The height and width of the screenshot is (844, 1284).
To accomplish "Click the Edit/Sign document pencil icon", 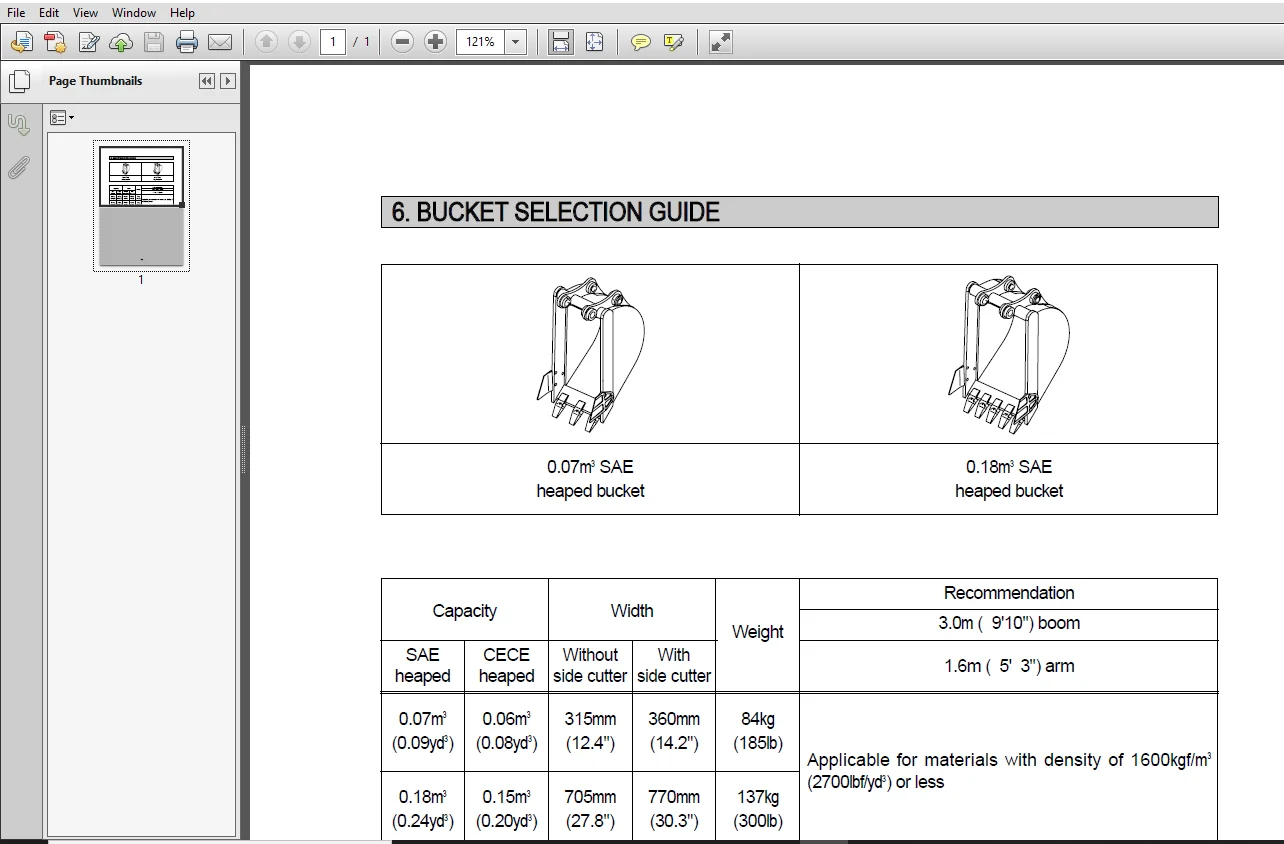I will pyautogui.click(x=88, y=42).
